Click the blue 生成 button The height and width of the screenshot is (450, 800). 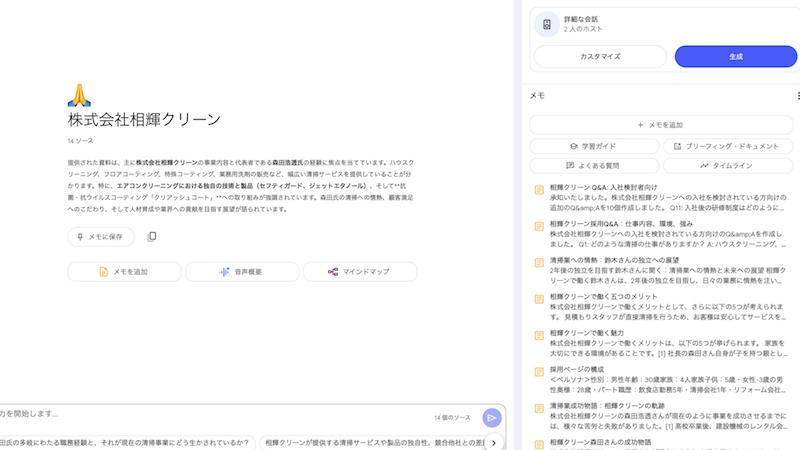click(736, 57)
